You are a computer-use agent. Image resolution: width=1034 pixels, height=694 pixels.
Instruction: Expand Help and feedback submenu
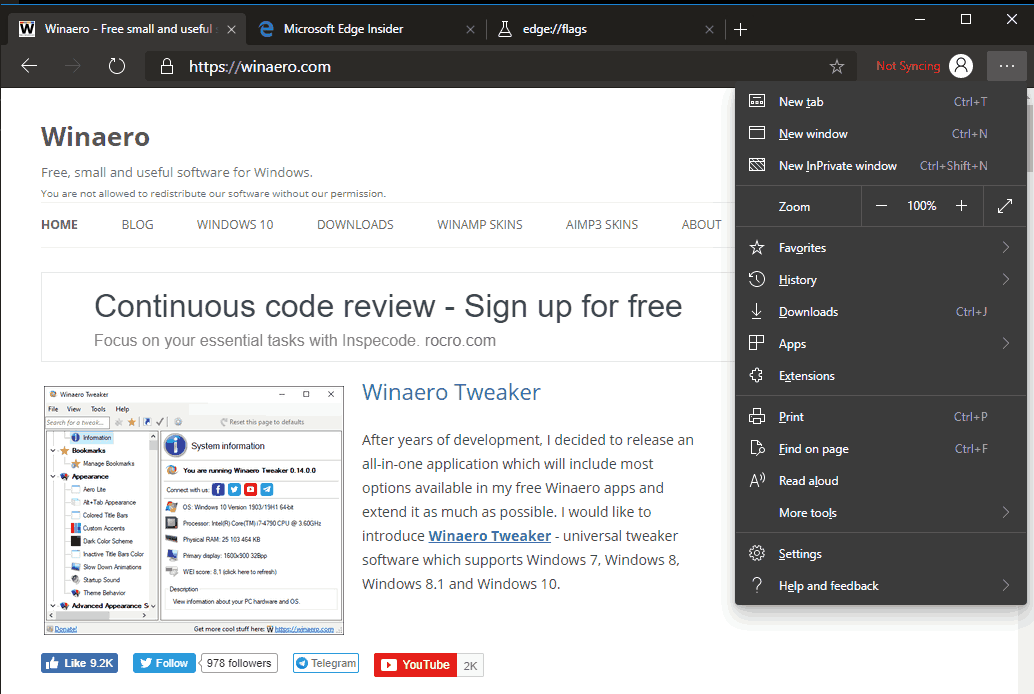[x=881, y=586]
